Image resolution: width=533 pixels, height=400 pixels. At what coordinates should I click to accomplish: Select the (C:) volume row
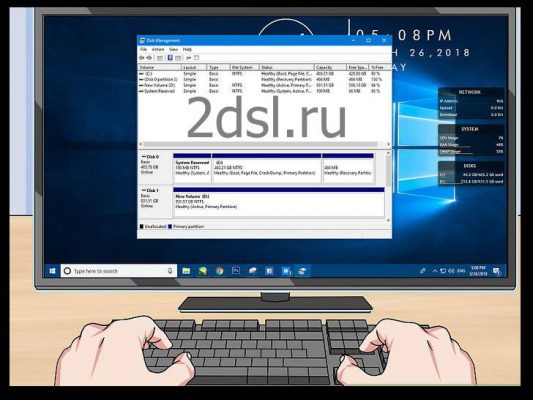pos(262,74)
